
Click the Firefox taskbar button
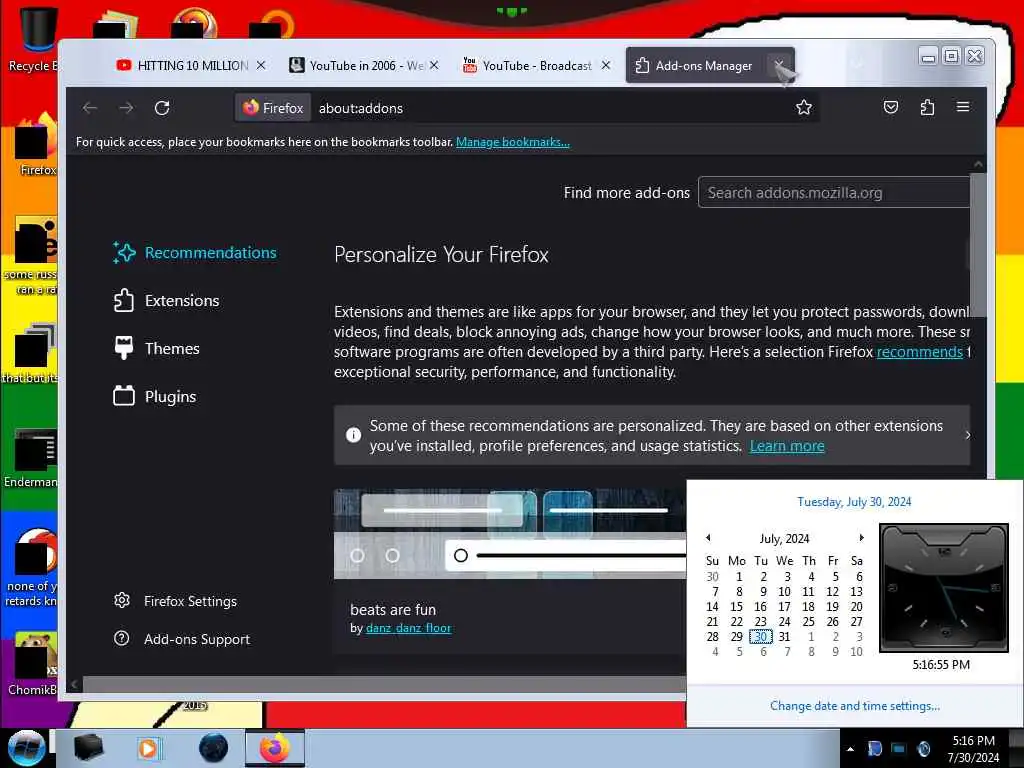click(275, 748)
